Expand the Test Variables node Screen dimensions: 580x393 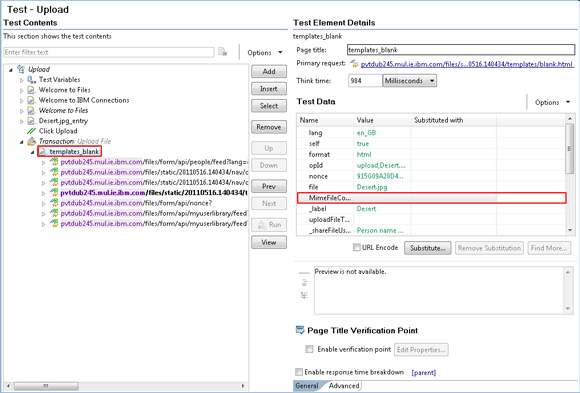pos(21,80)
